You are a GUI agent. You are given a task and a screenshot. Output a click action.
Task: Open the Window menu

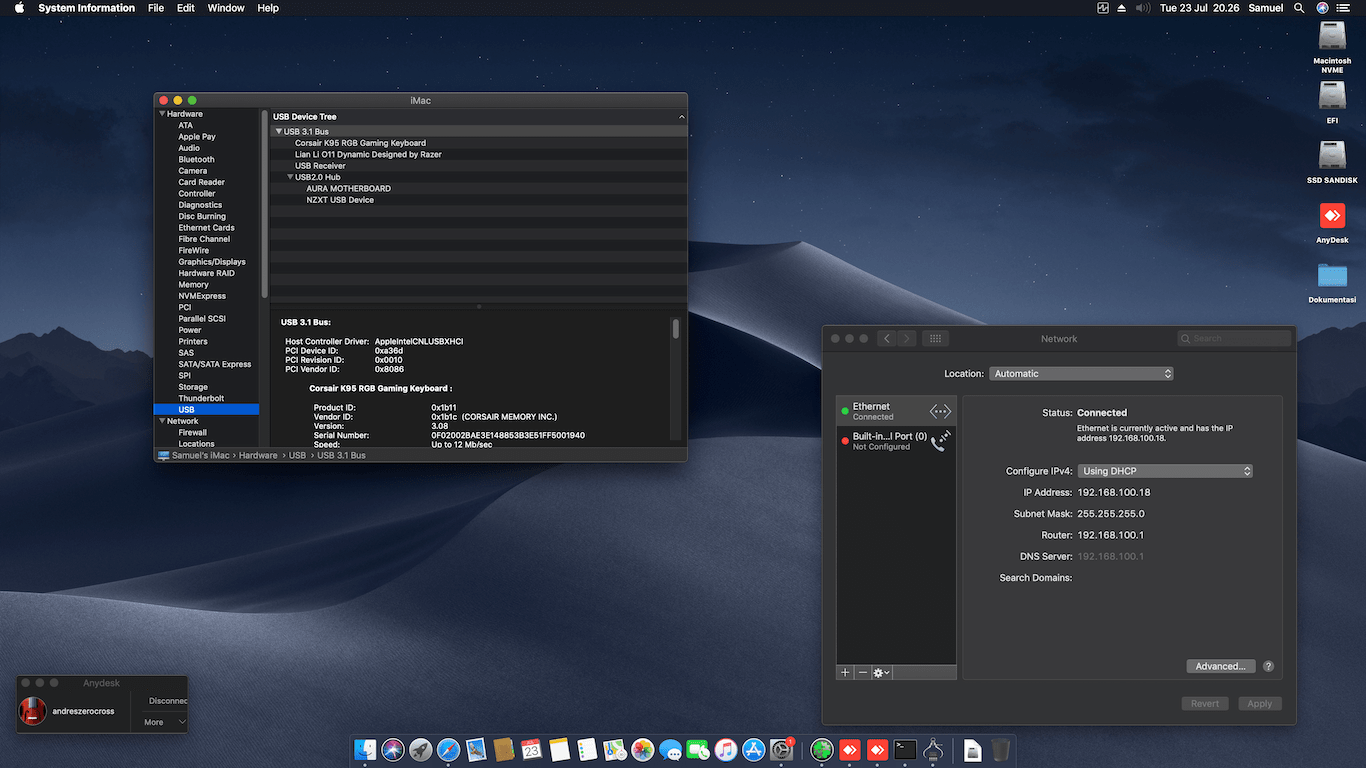click(x=226, y=8)
